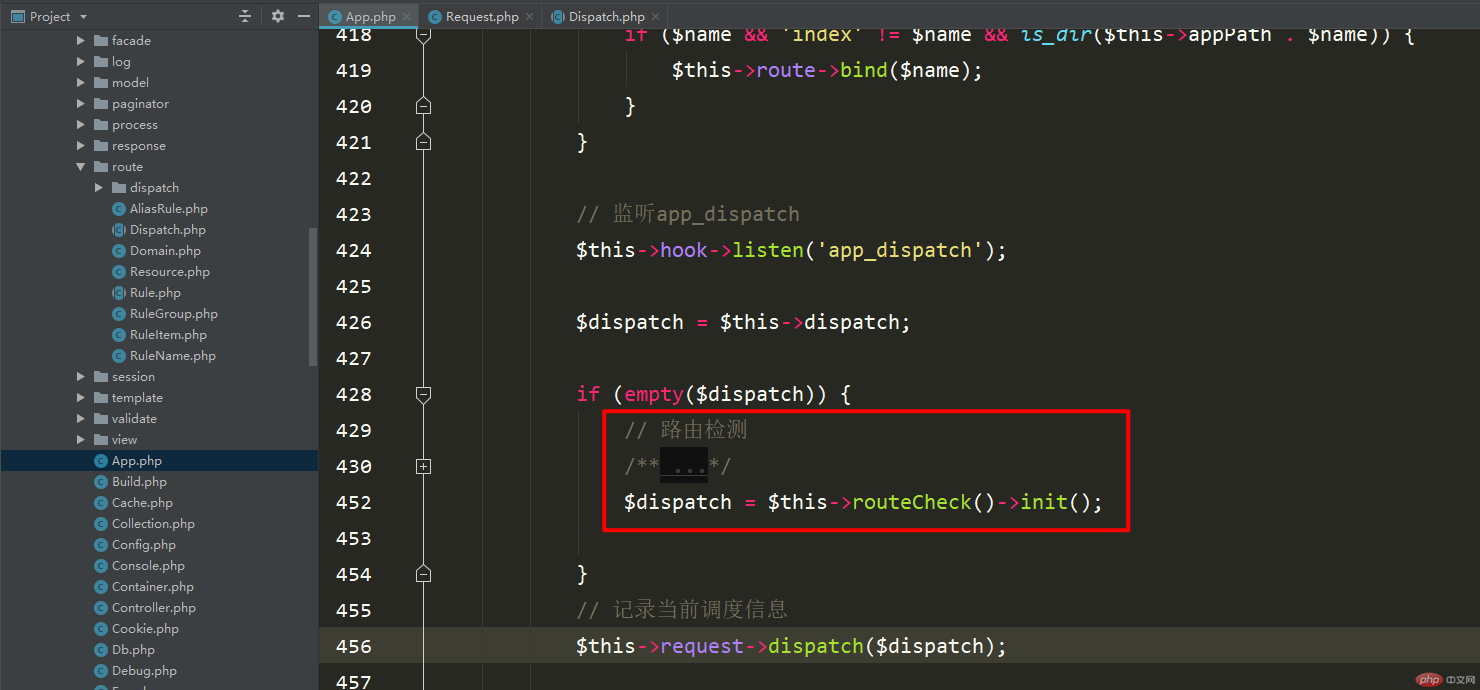The height and width of the screenshot is (690, 1480).
Task: Select Build.php file icon
Action: coord(101,482)
